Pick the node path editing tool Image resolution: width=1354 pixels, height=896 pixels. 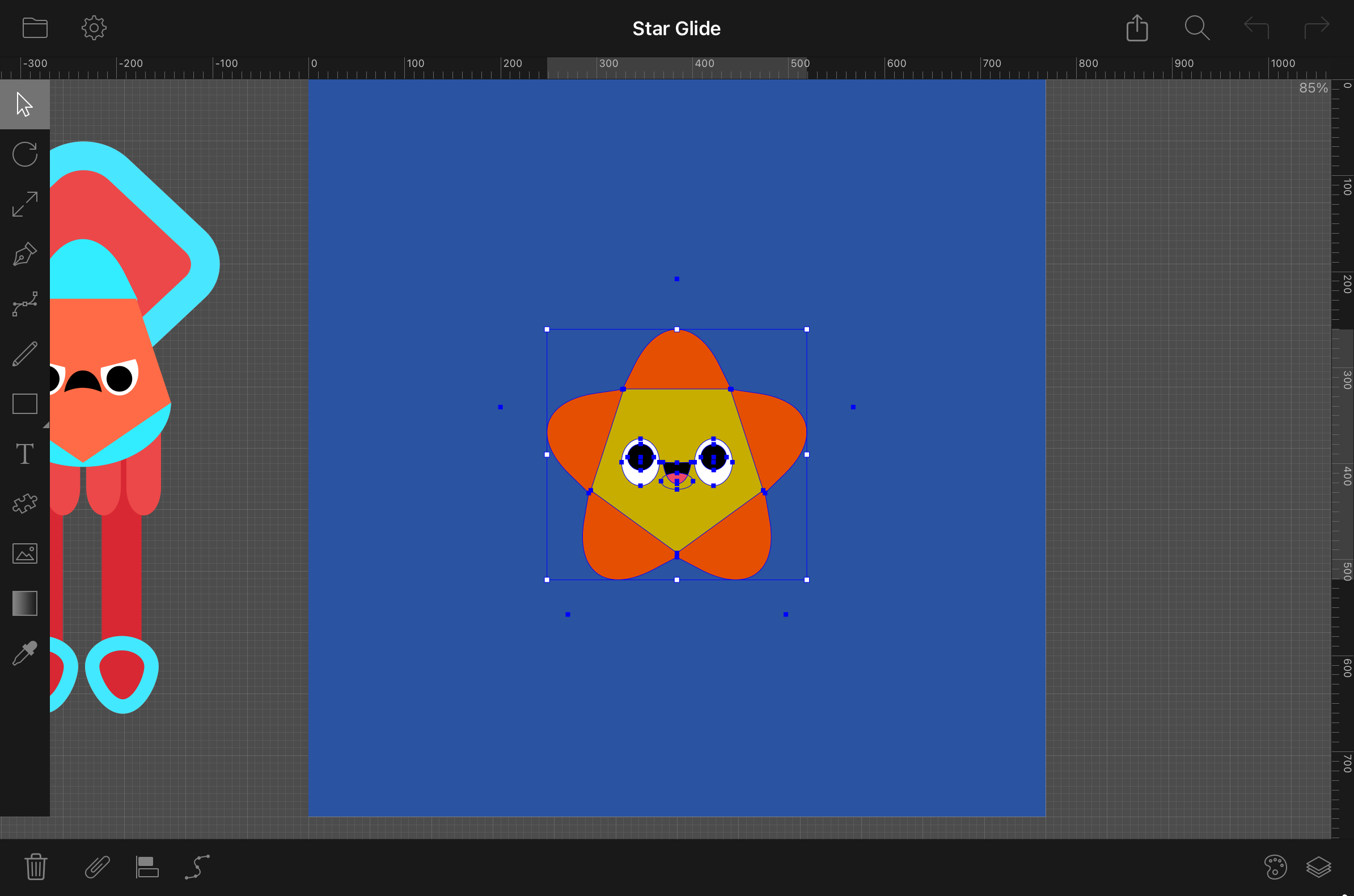24,303
